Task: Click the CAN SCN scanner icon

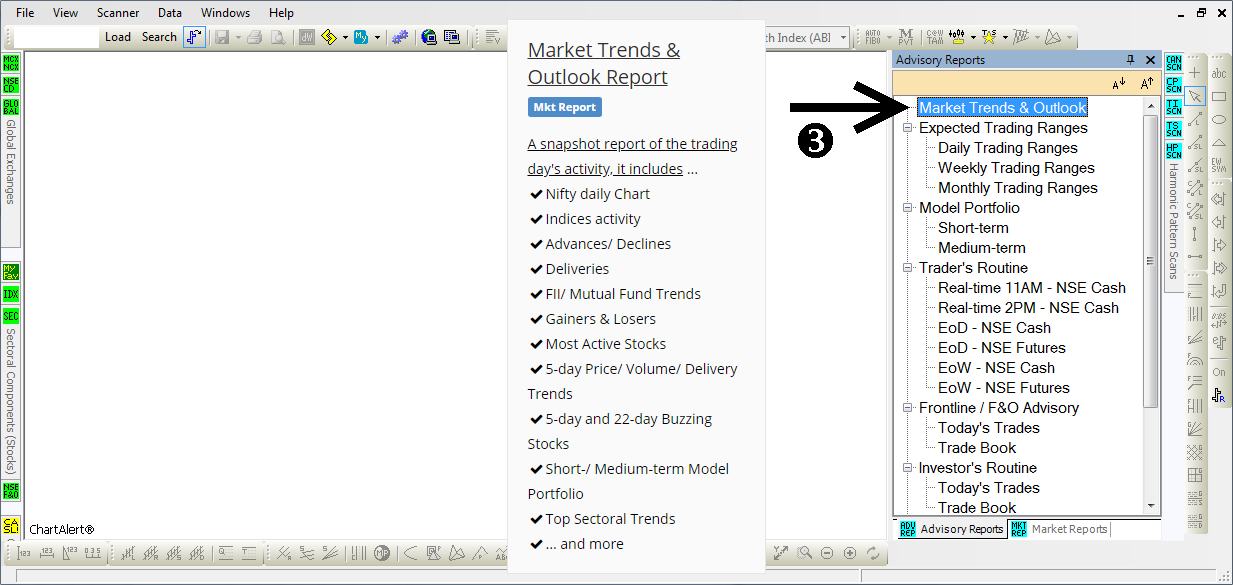Action: [1174, 63]
